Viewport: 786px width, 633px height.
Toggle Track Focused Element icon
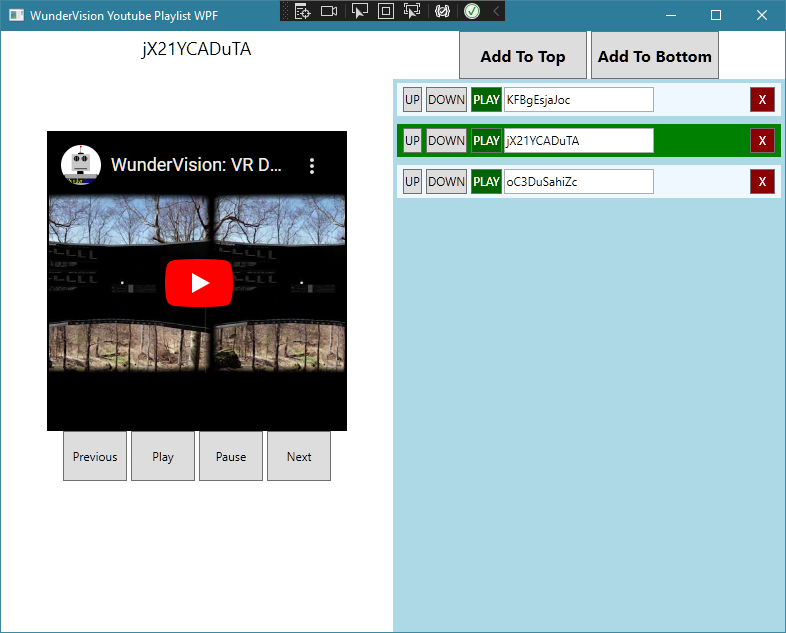coord(412,11)
